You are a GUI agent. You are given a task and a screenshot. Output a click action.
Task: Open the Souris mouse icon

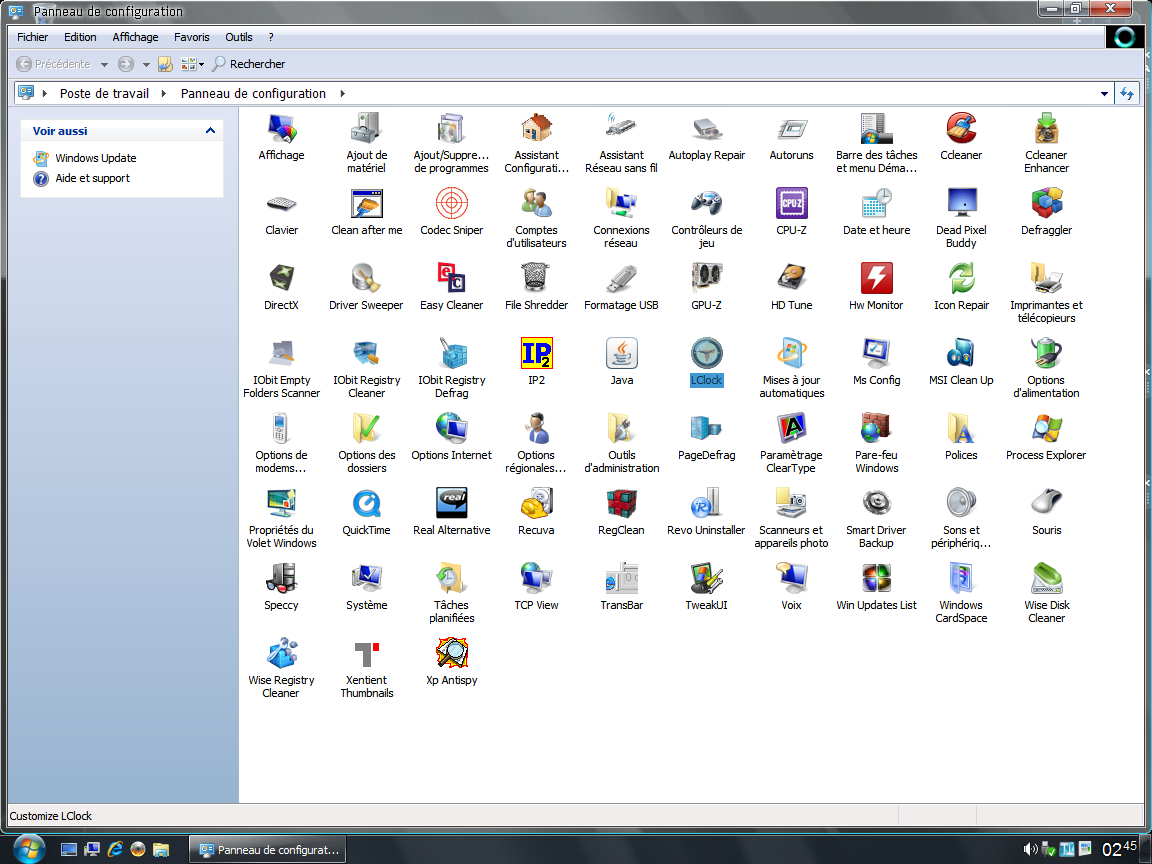pos(1046,503)
